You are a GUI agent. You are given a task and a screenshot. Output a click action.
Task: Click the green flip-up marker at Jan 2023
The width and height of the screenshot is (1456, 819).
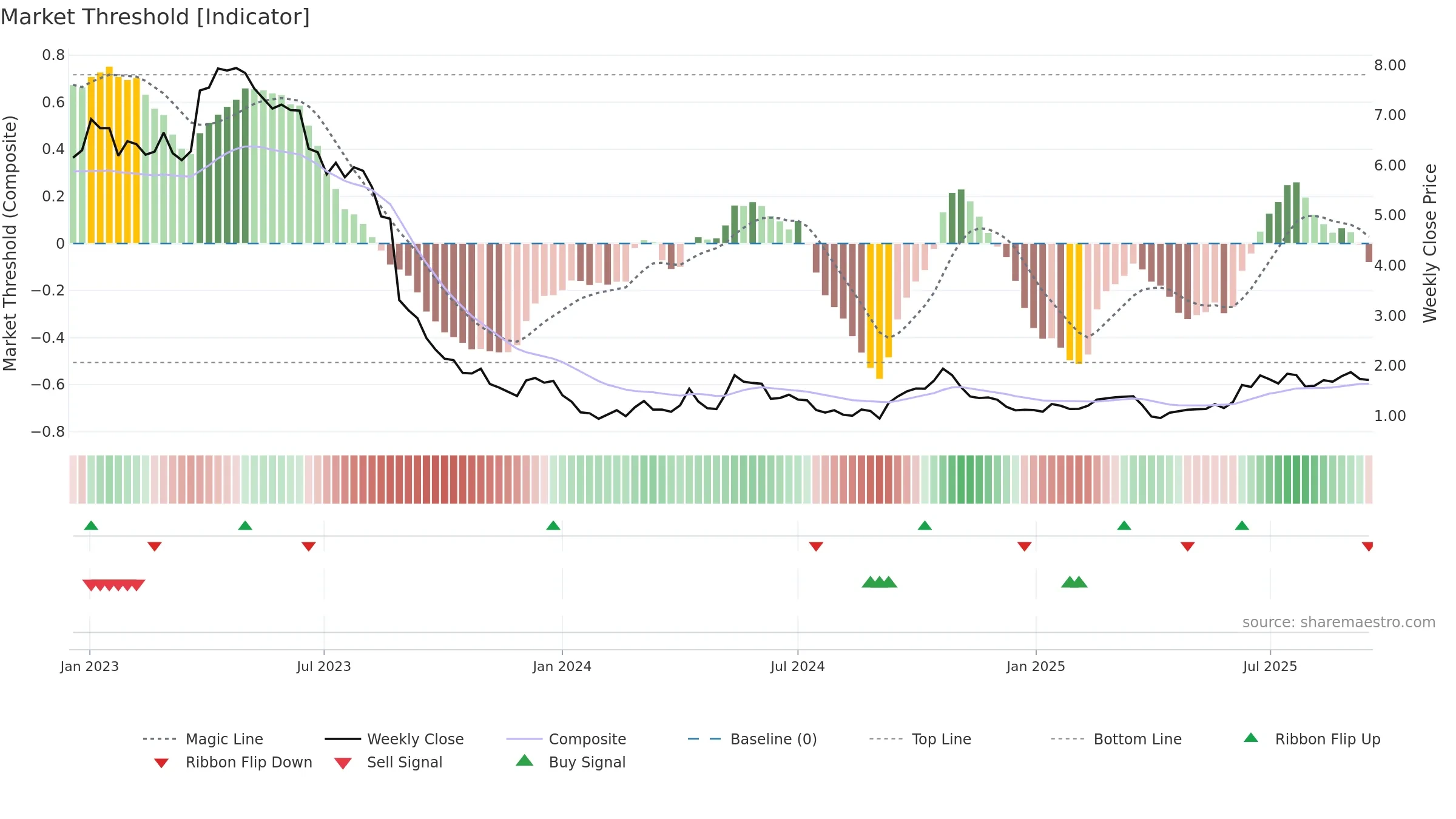coord(91,525)
